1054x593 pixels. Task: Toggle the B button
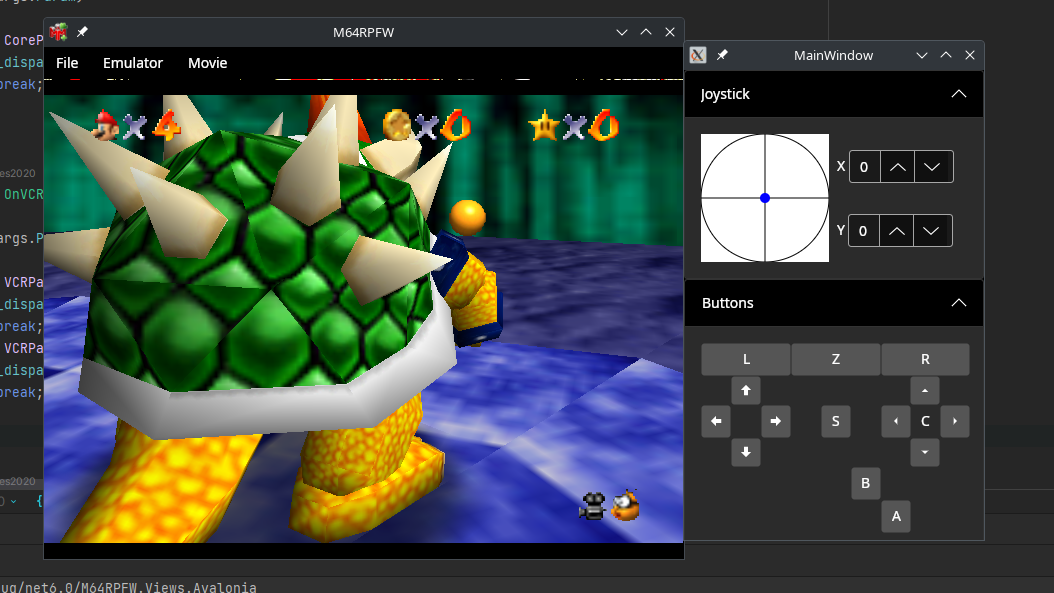(866, 483)
